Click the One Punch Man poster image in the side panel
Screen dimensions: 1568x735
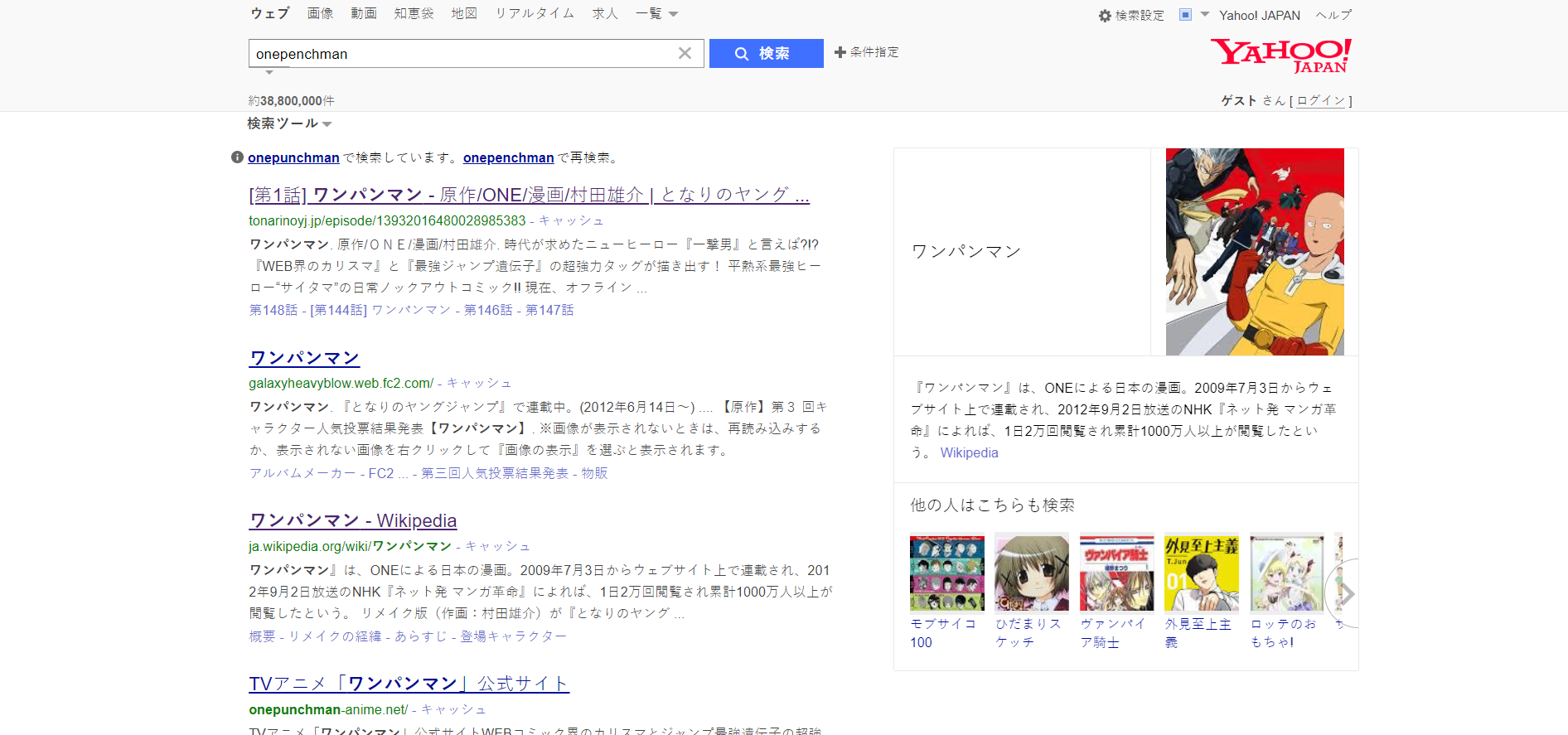(x=1255, y=252)
